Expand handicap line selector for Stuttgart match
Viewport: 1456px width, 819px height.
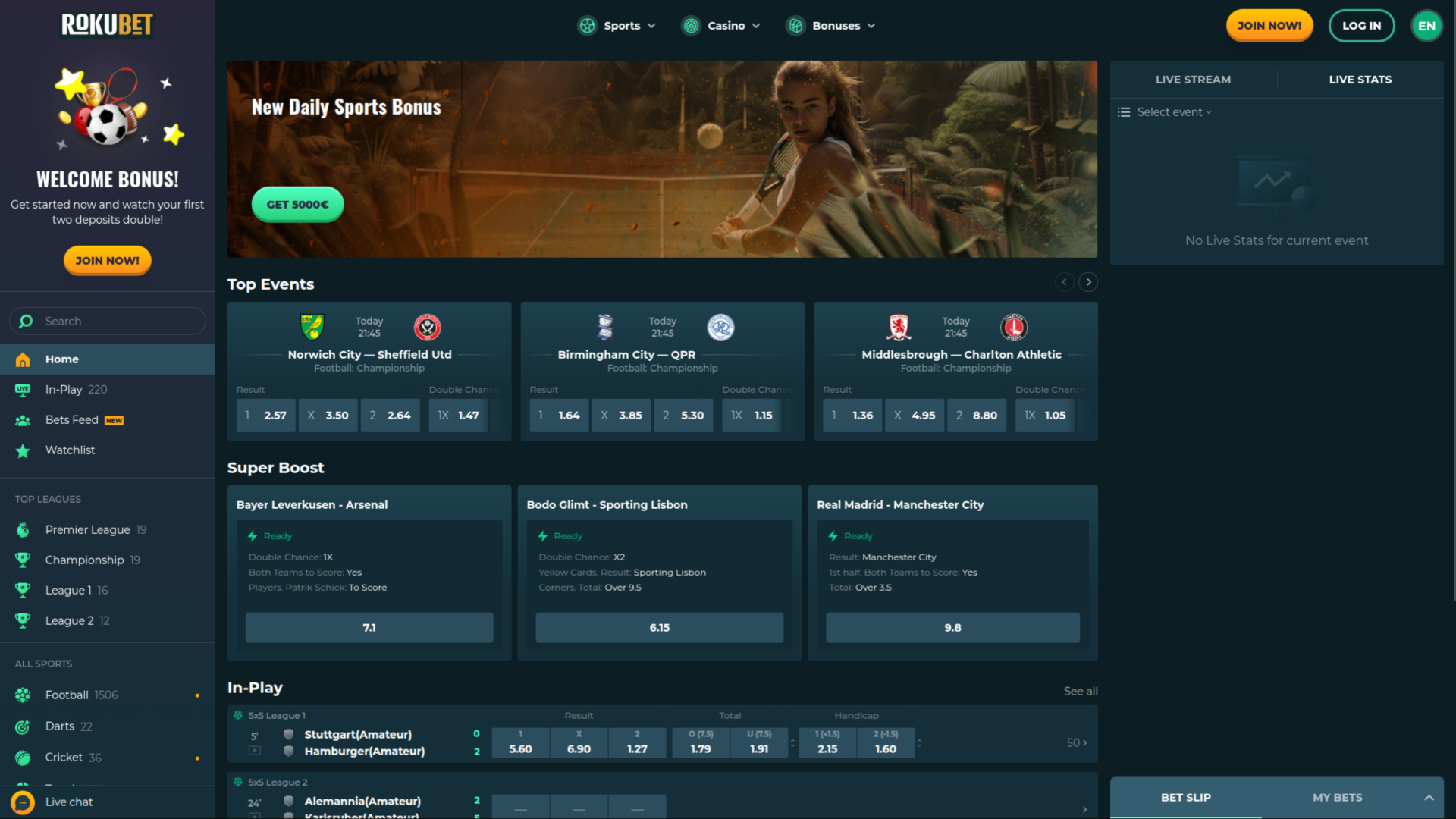919,743
